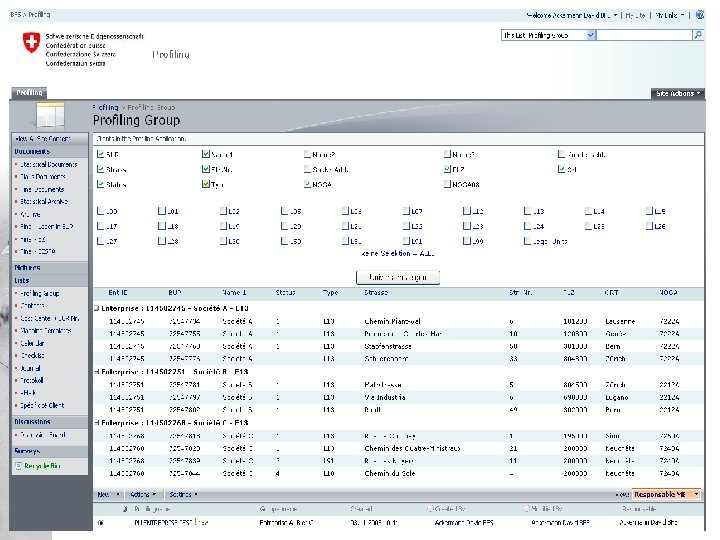Switch to the Profiling tab
Image resolution: width=720 pixels, height=540 pixels.
pos(28,92)
